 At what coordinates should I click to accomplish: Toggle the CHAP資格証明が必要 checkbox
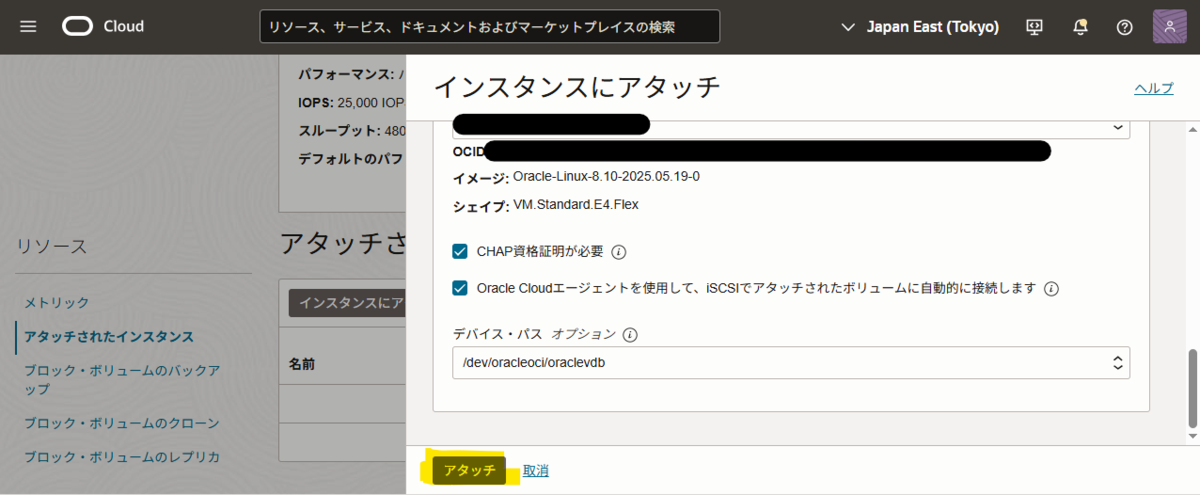click(460, 252)
